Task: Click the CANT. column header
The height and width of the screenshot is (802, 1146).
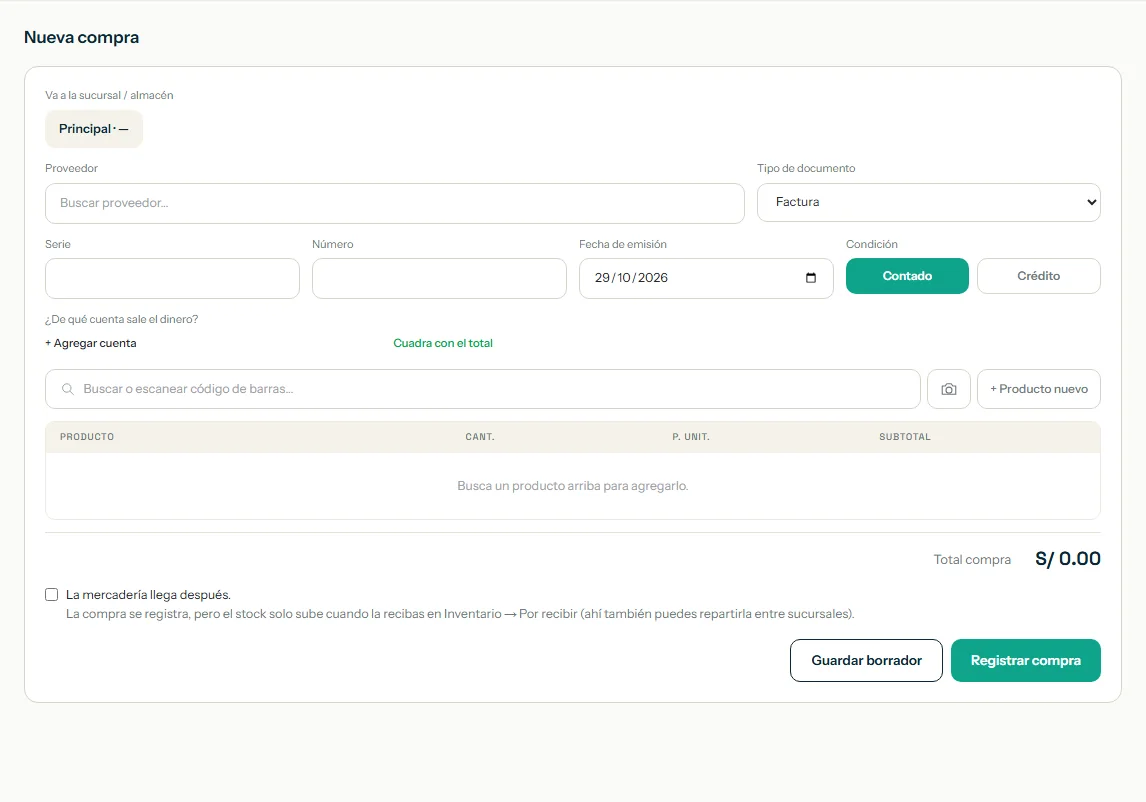Action: click(480, 436)
